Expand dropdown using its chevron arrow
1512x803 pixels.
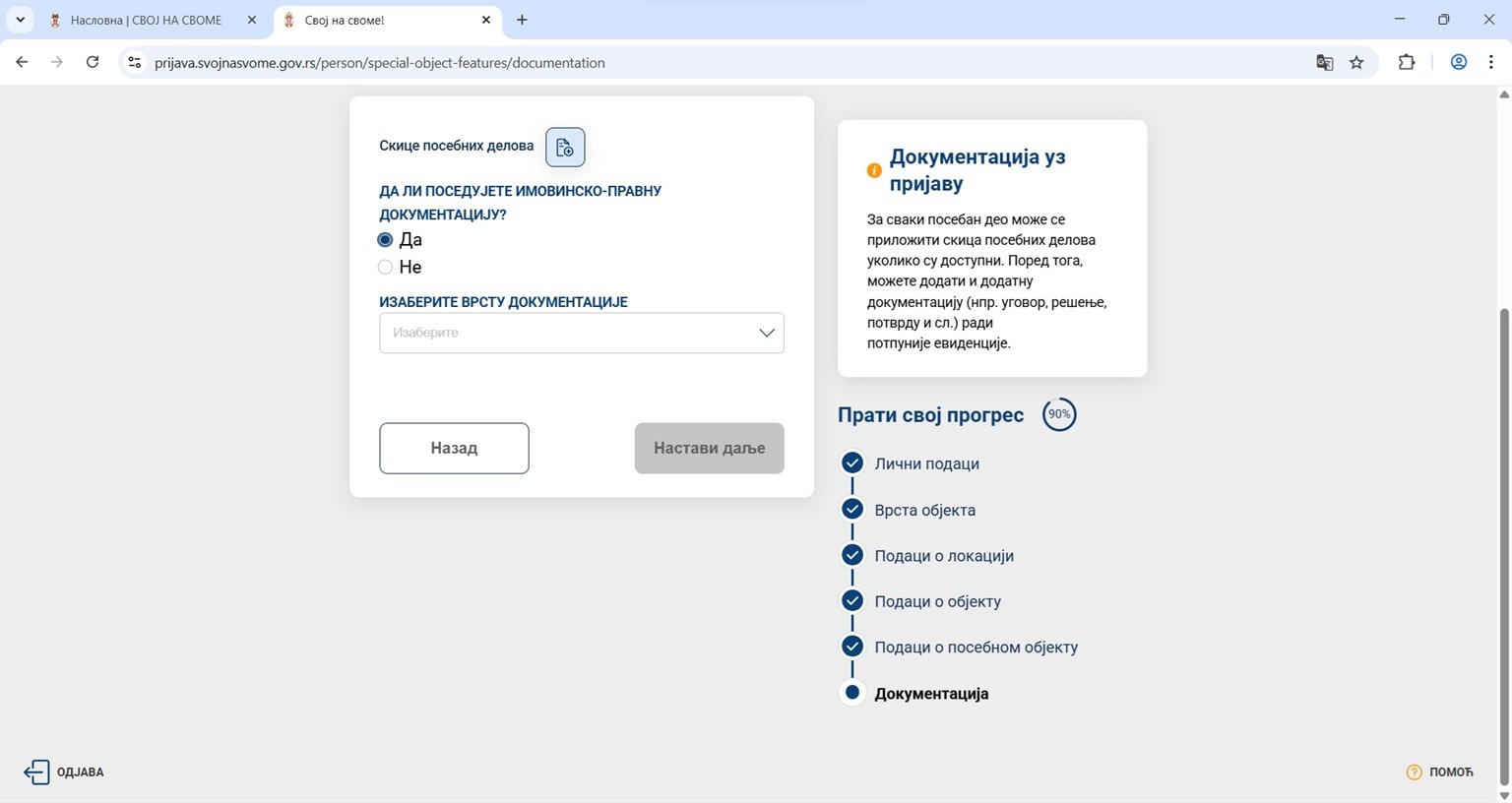tap(767, 333)
